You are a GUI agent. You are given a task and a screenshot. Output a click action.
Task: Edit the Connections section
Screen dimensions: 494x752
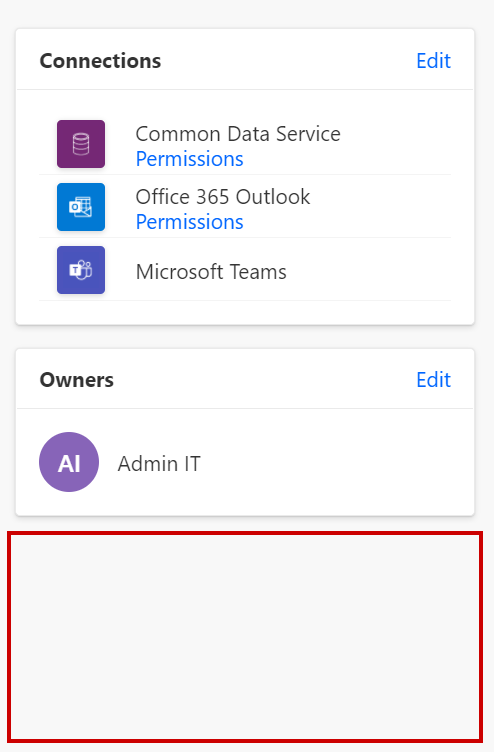[433, 61]
